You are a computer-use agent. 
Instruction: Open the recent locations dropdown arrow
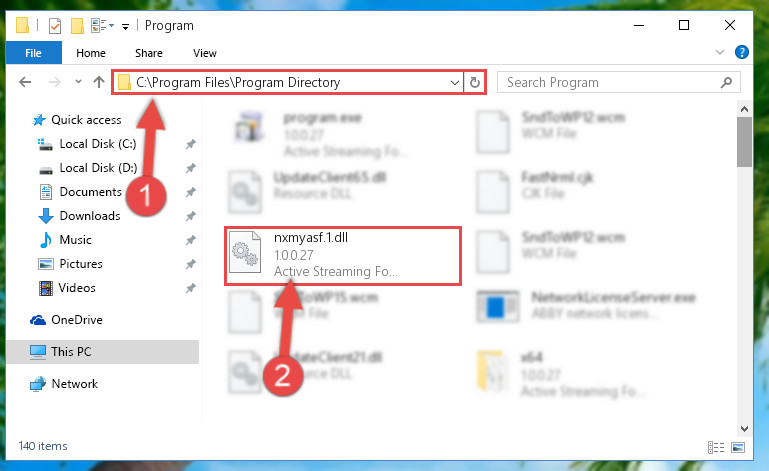coord(78,82)
